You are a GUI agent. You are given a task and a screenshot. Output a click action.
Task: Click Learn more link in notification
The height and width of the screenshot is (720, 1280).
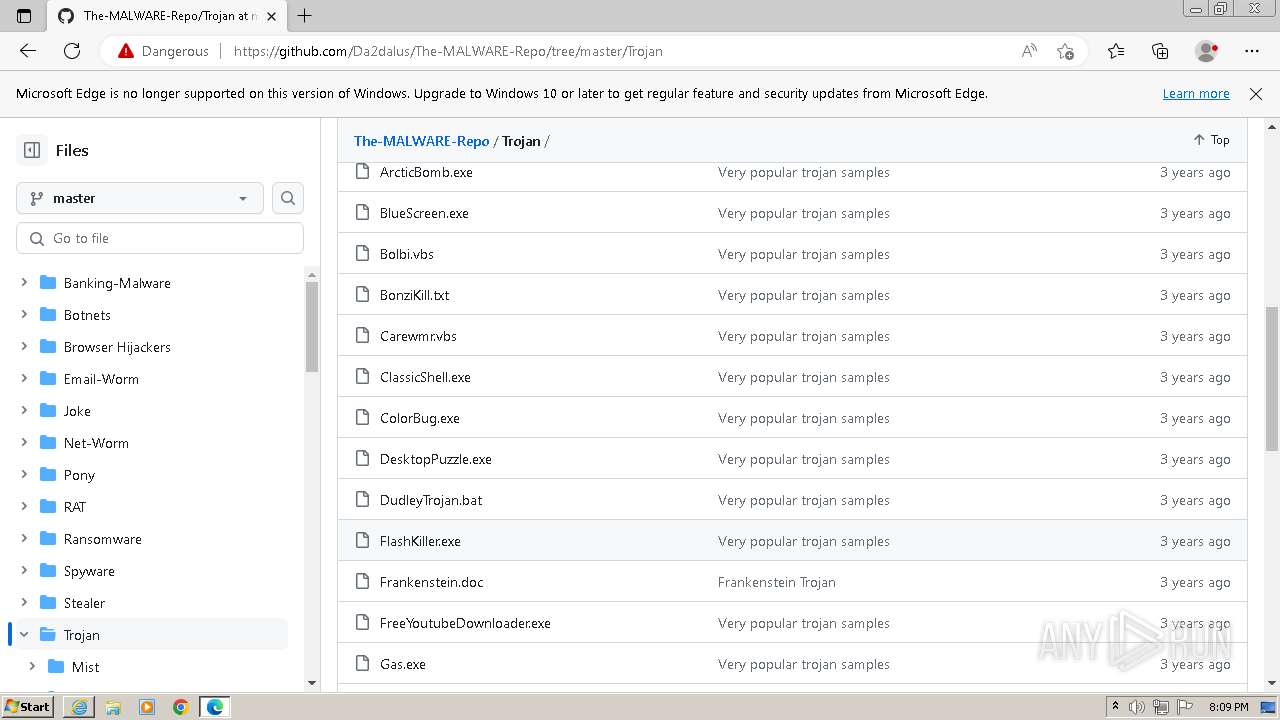(x=1196, y=93)
